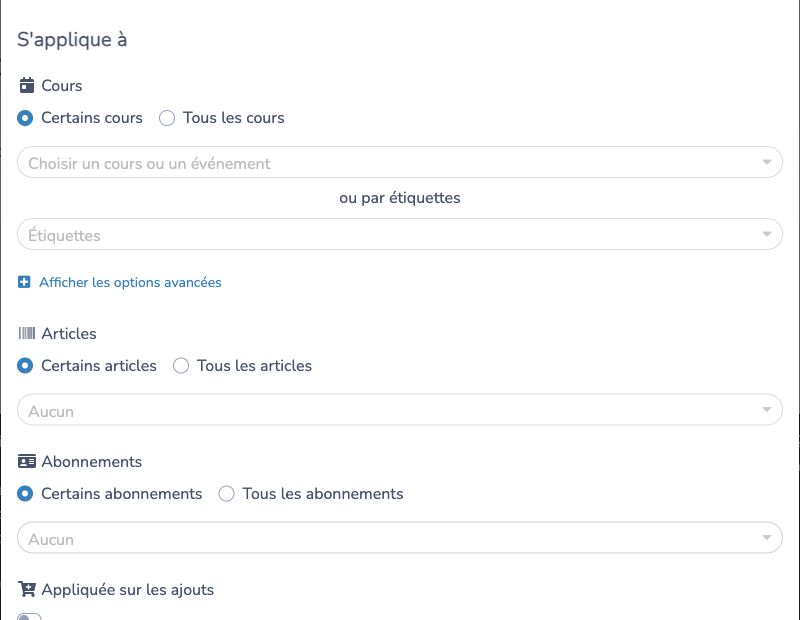
Task: Click the Tous les cours label text
Action: (x=234, y=118)
